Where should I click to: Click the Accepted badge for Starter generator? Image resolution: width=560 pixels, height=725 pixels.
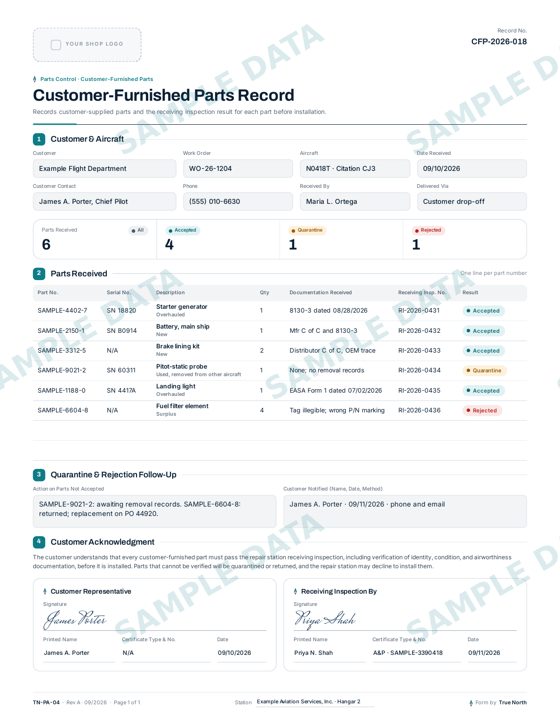coord(483,311)
